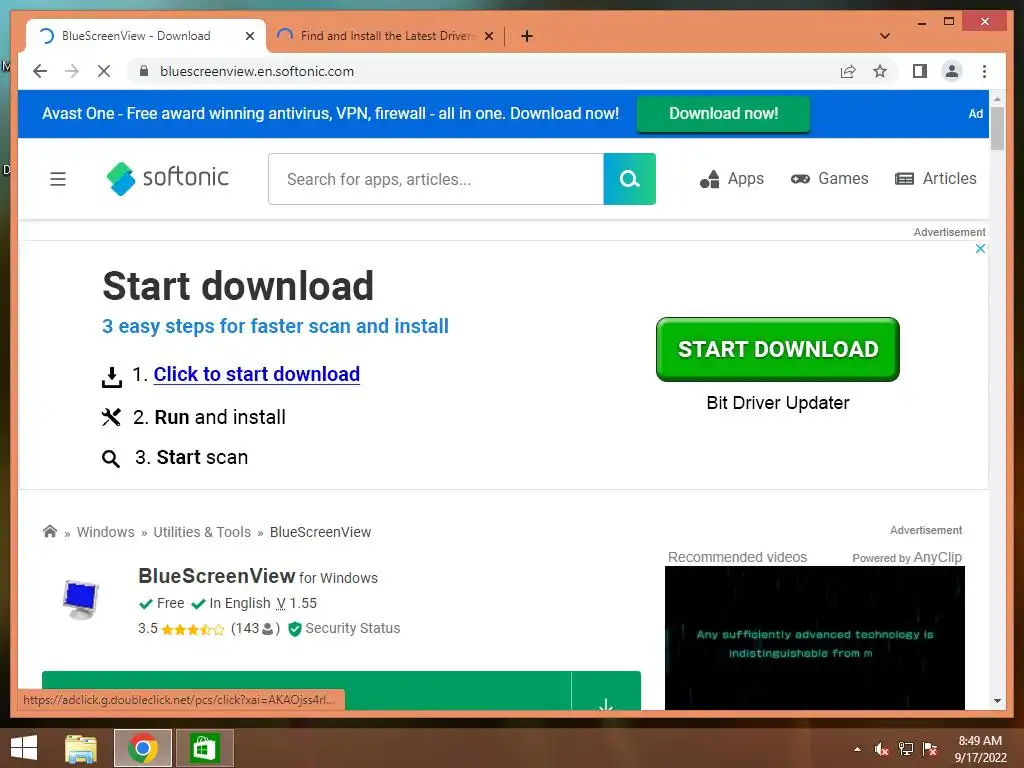Close the BlueScreenView tab
This screenshot has width=1024, height=768.
coord(249,36)
